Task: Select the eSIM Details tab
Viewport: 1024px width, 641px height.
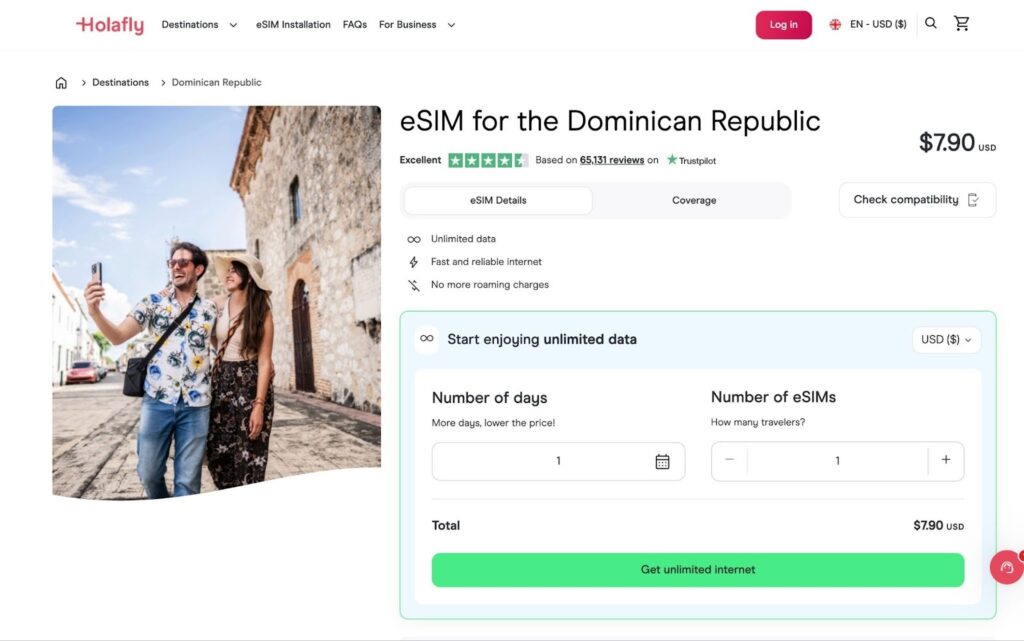Action: pyautogui.click(x=498, y=201)
